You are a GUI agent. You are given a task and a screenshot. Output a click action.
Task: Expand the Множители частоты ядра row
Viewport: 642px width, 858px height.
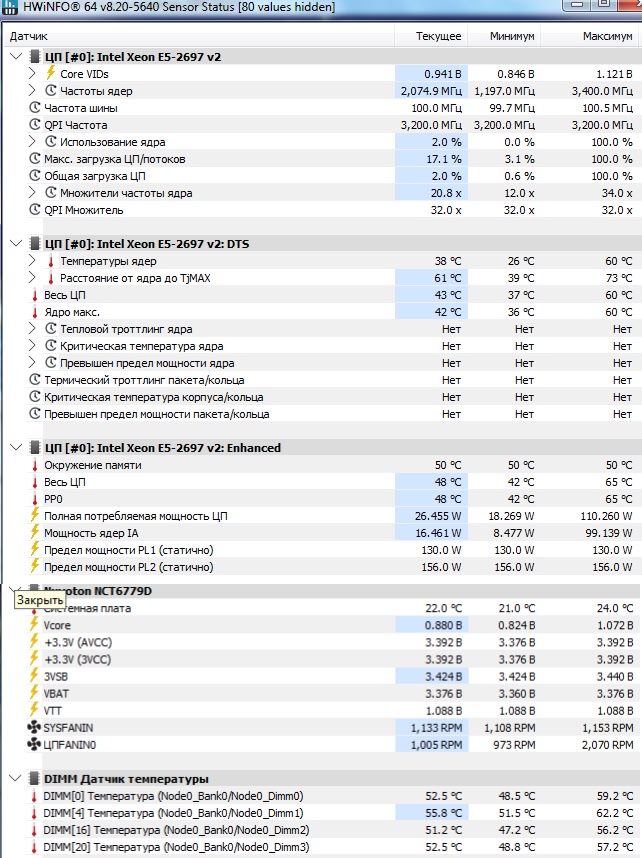pos(32,192)
